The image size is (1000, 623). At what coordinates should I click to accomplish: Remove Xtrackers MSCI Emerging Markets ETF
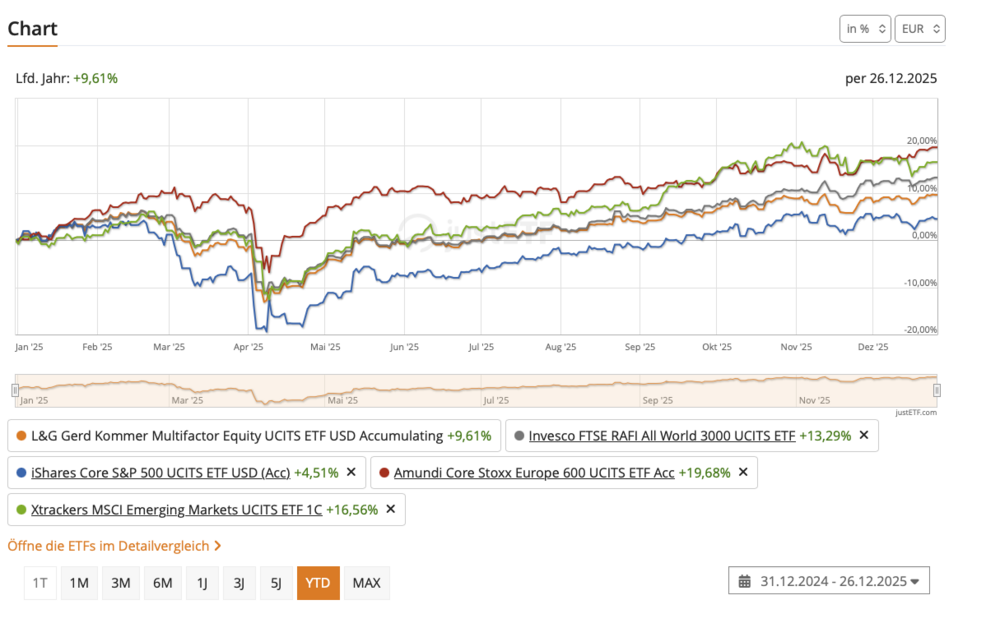[390, 509]
